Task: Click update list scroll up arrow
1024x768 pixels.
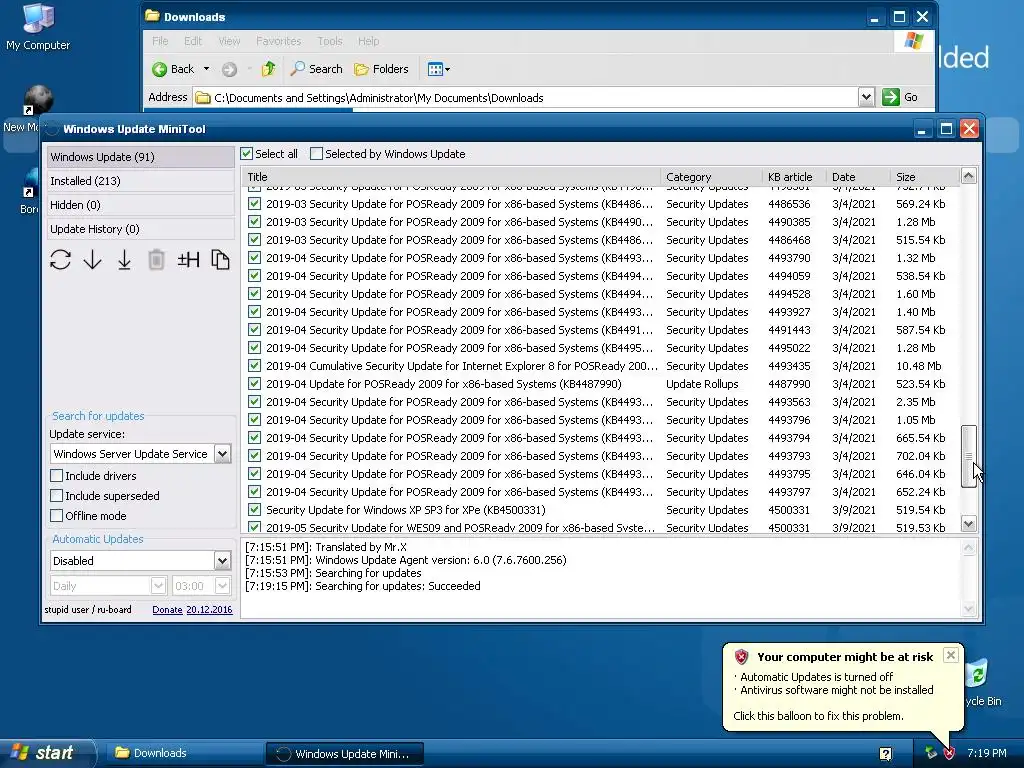Action: point(968,176)
